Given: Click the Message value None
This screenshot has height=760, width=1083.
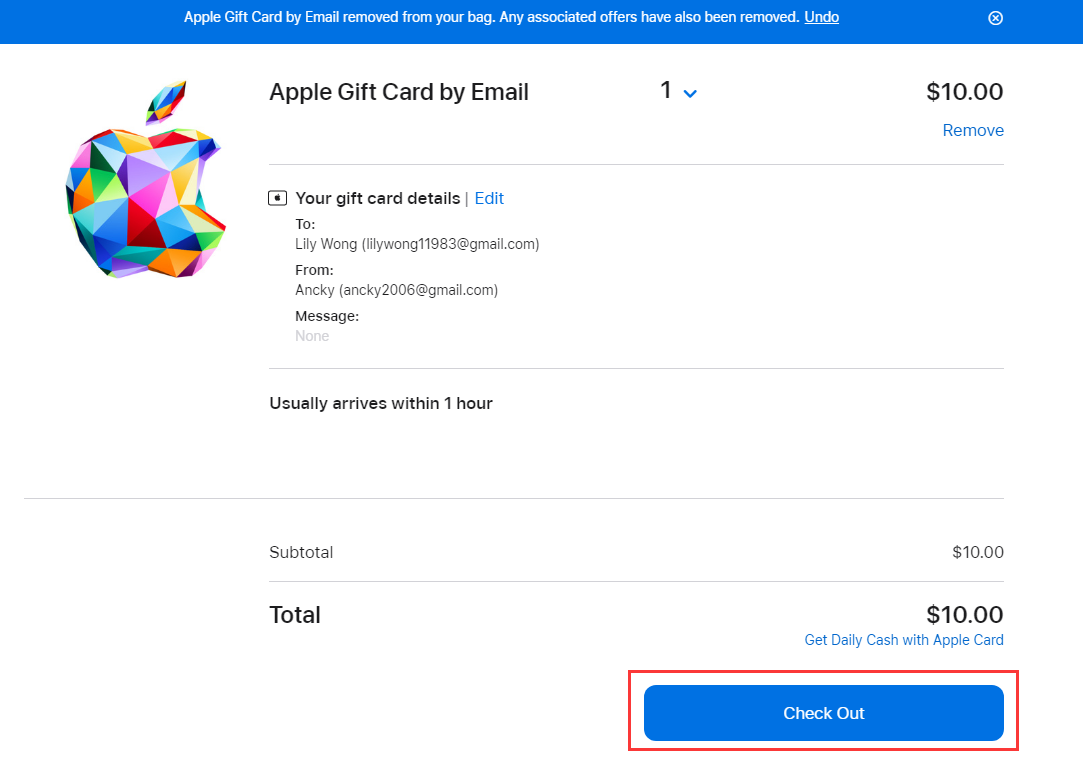Looking at the screenshot, I should click(312, 336).
